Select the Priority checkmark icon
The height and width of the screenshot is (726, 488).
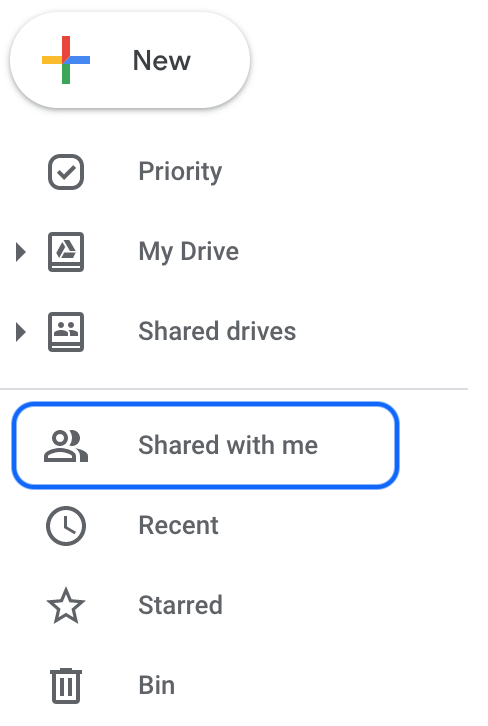point(66,172)
